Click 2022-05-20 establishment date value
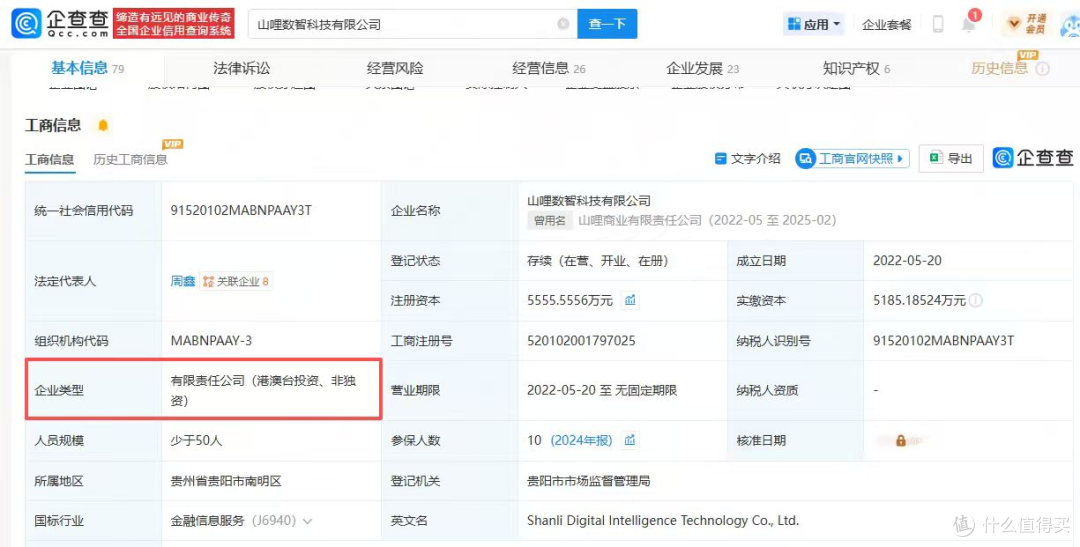Image resolution: width=1080 pixels, height=547 pixels. click(907, 260)
